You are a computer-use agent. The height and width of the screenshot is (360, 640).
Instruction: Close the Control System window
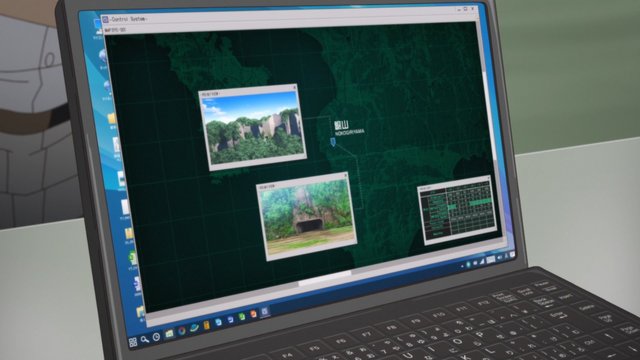[x=473, y=8]
